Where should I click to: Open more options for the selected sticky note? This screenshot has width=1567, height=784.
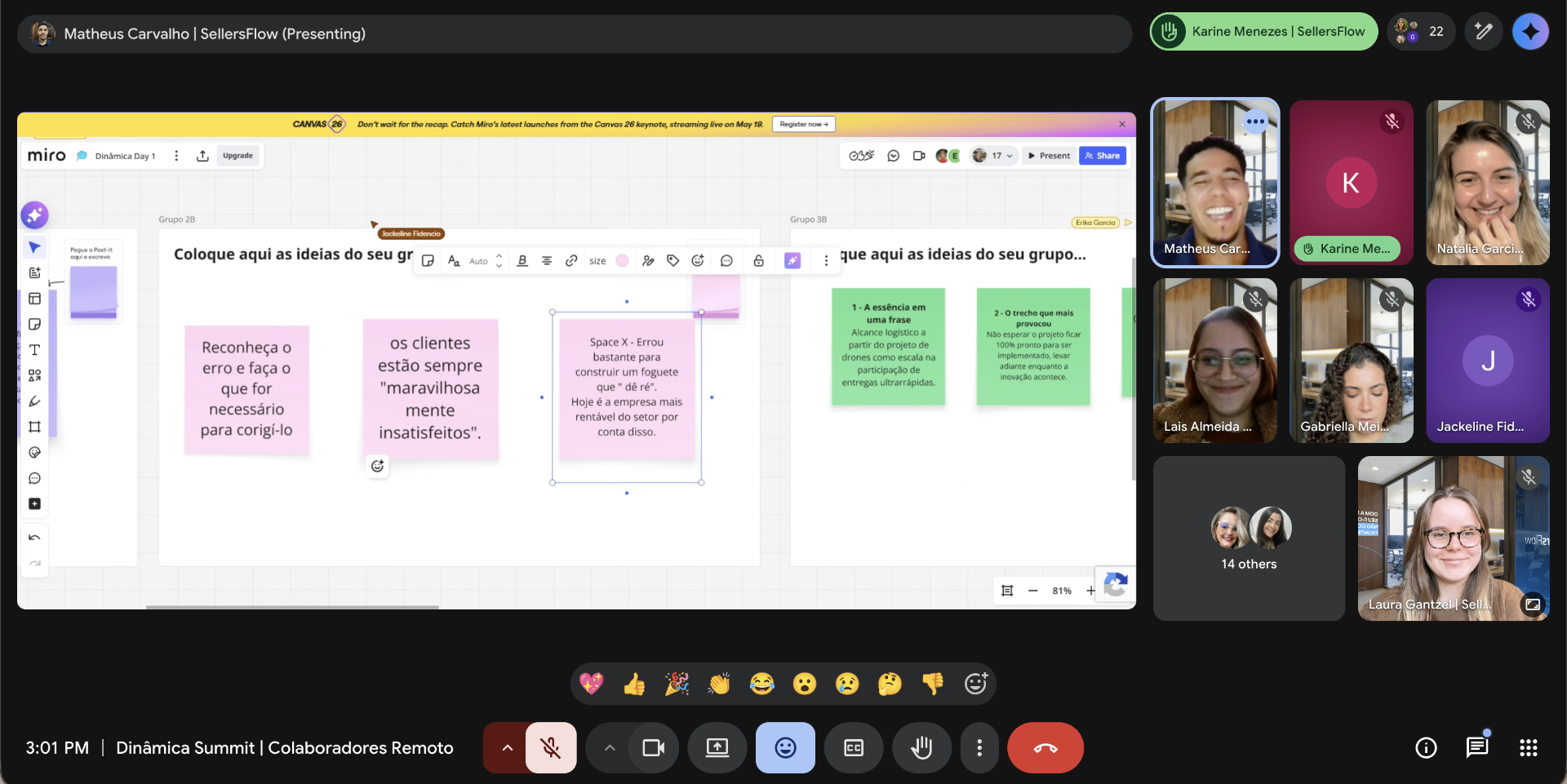pyautogui.click(x=826, y=260)
